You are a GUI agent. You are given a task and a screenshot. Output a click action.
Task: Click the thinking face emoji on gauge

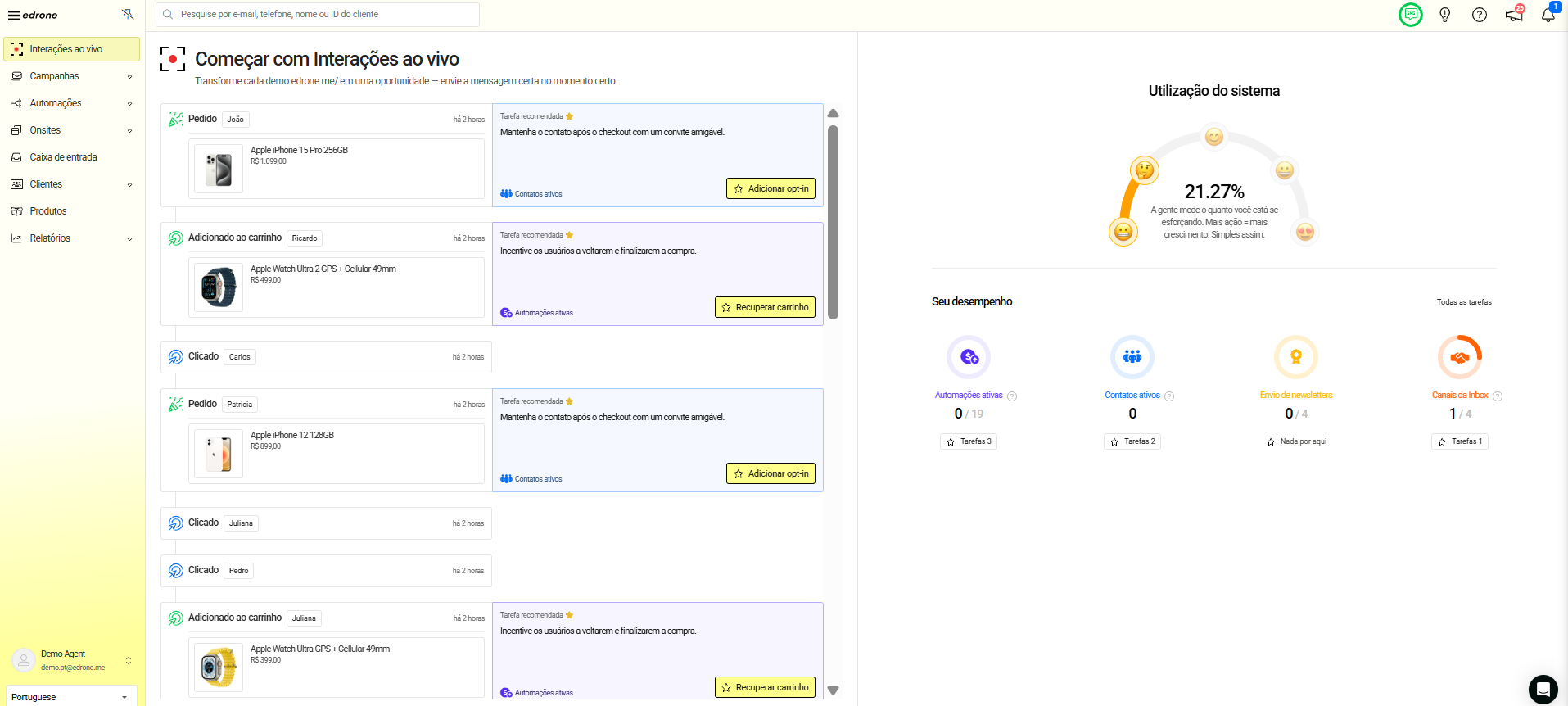1145,170
